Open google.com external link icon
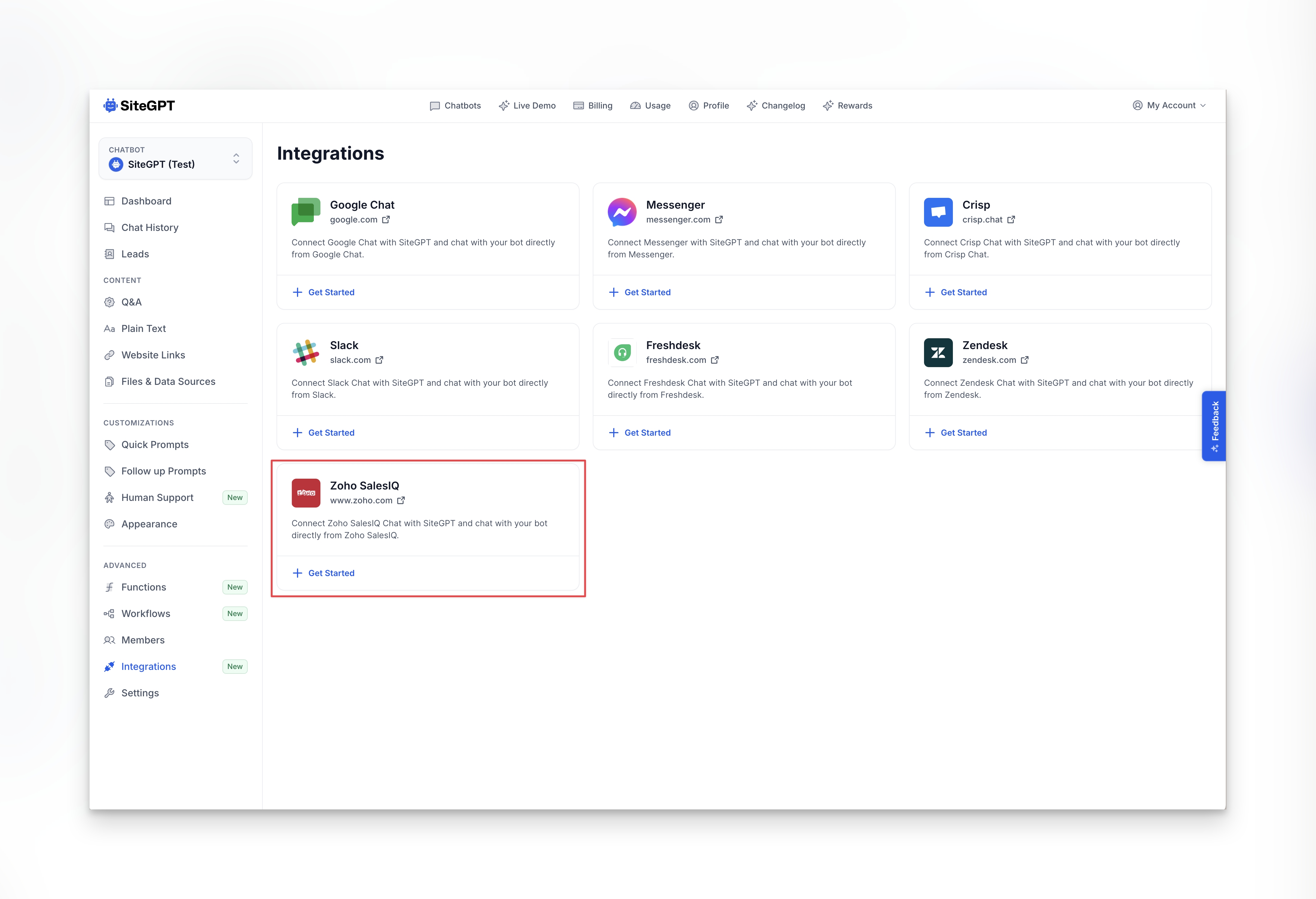The width and height of the screenshot is (1316, 899). pos(386,220)
